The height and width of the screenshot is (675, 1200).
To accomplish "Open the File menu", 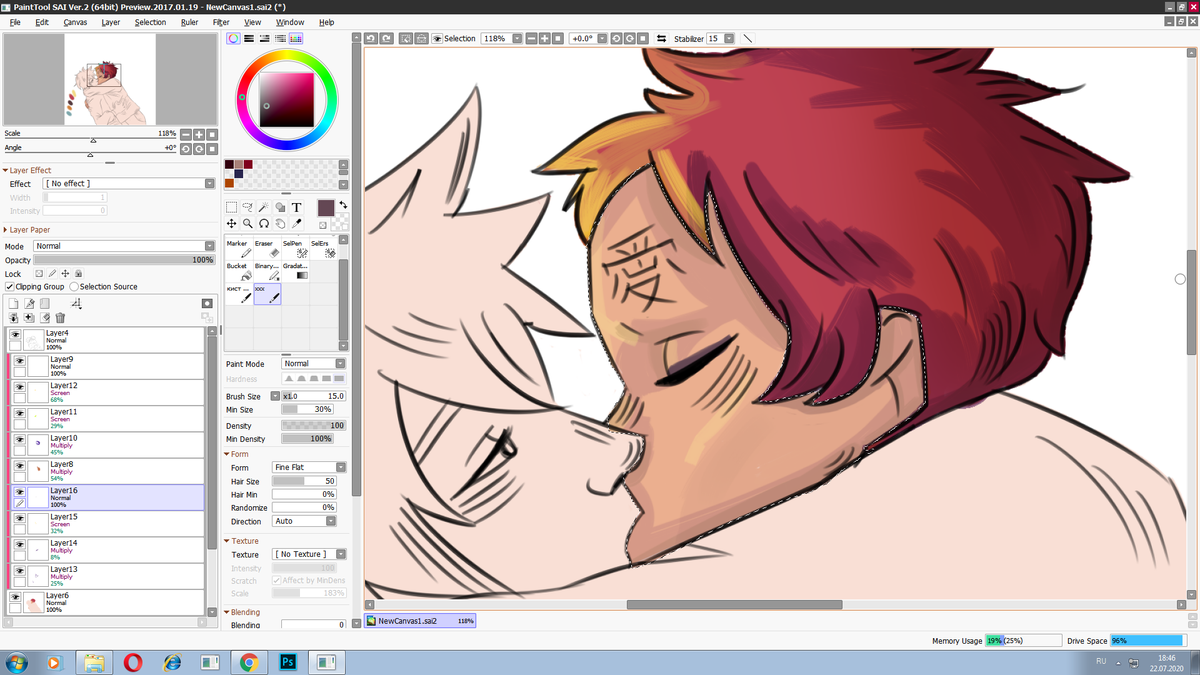I will point(15,22).
